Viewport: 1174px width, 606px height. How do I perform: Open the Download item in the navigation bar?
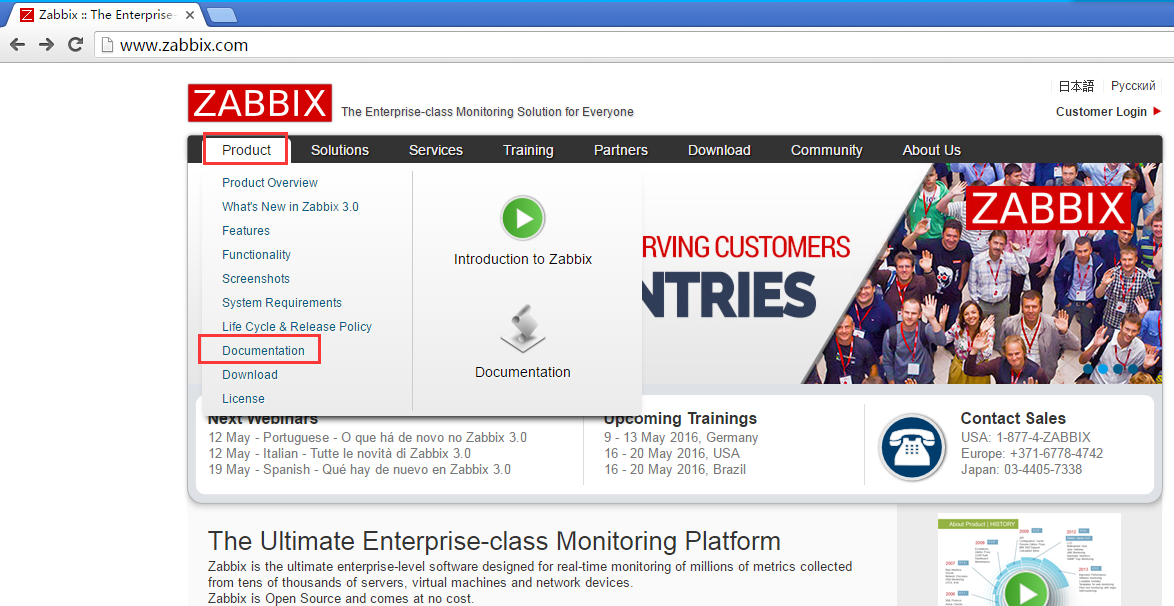pyautogui.click(x=719, y=150)
